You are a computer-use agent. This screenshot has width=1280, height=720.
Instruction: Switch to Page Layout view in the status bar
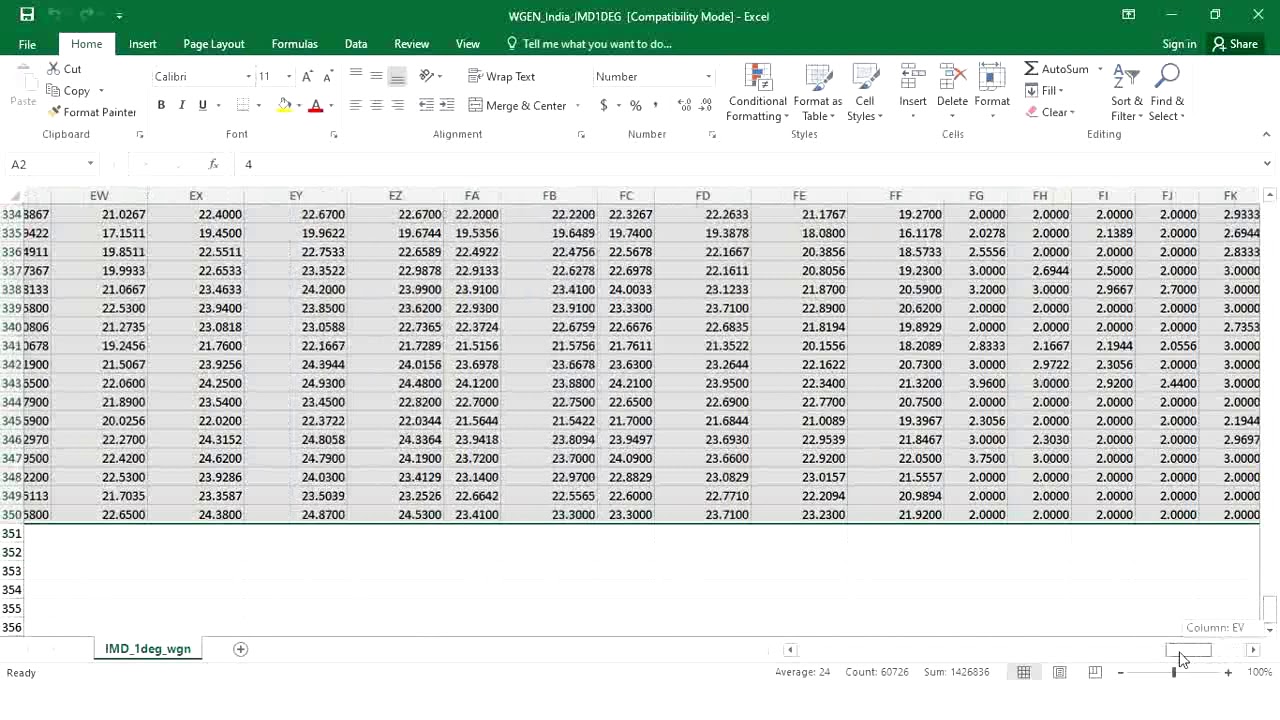click(x=1059, y=672)
